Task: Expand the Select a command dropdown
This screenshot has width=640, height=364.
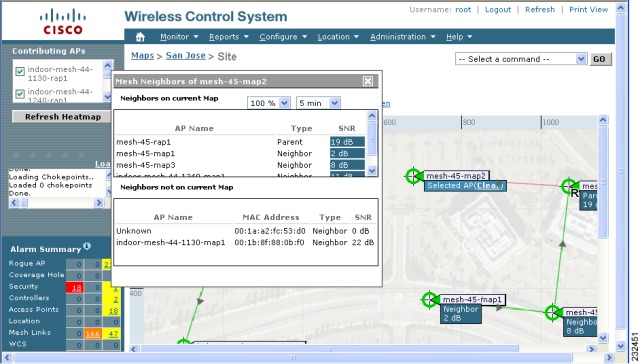Action: (x=521, y=59)
